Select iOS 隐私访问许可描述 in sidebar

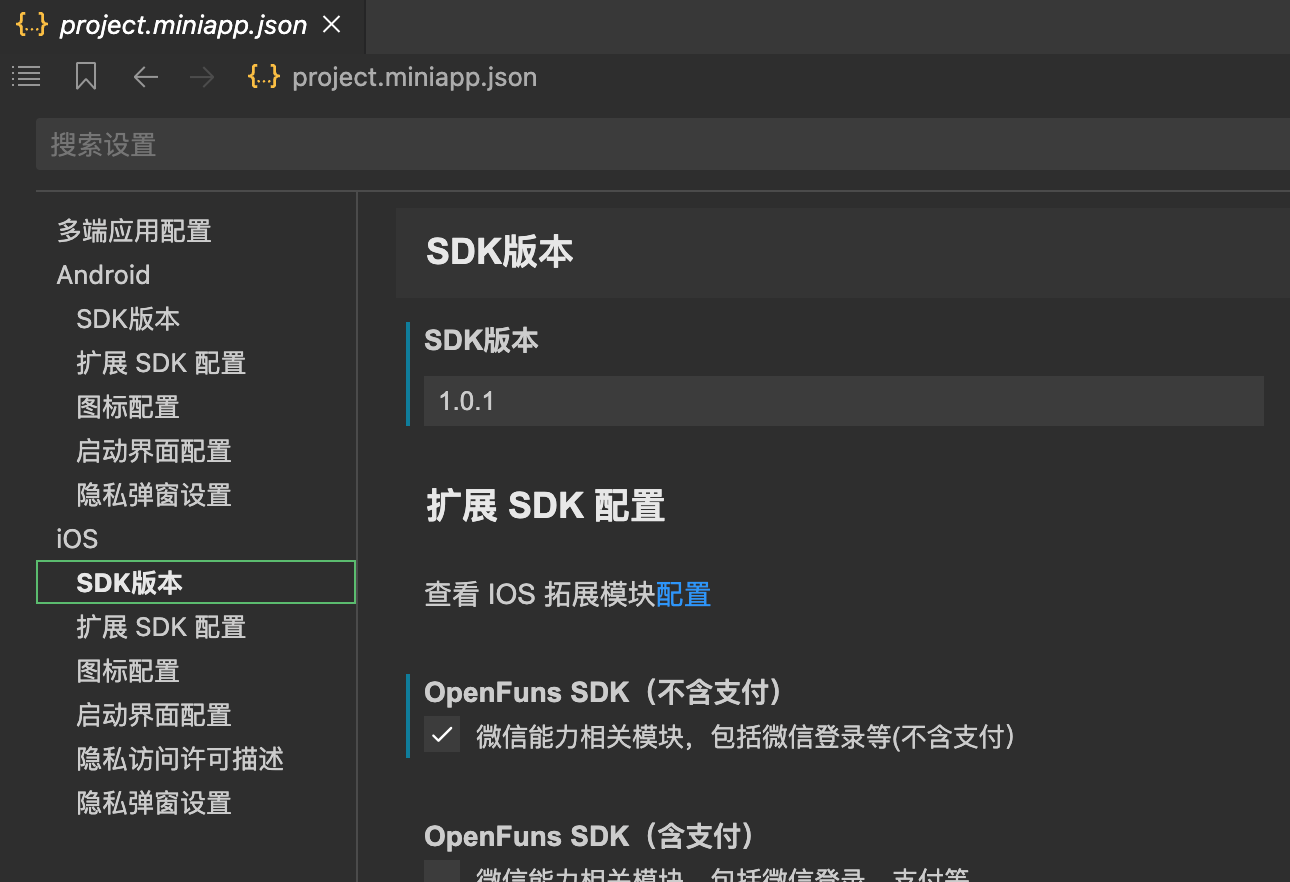[180, 759]
